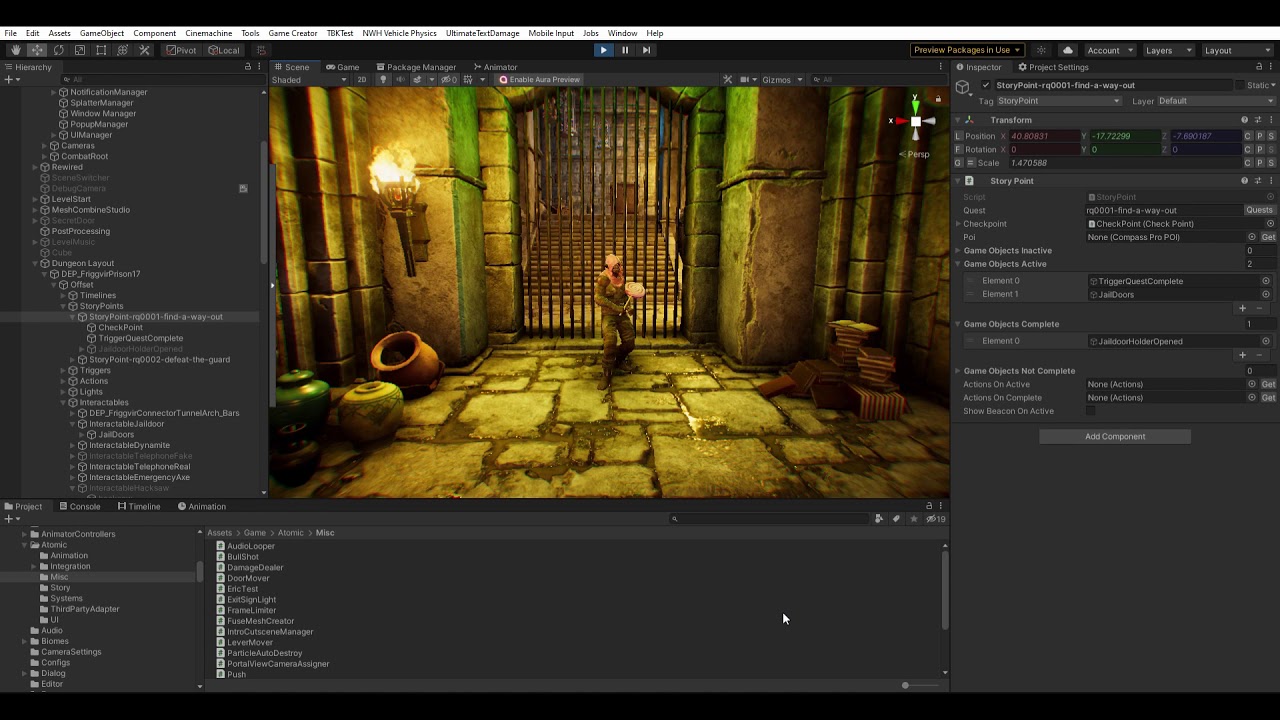1280x720 pixels.
Task: Uncheck the GameObject active checkbox in Inspector
Action: click(986, 85)
